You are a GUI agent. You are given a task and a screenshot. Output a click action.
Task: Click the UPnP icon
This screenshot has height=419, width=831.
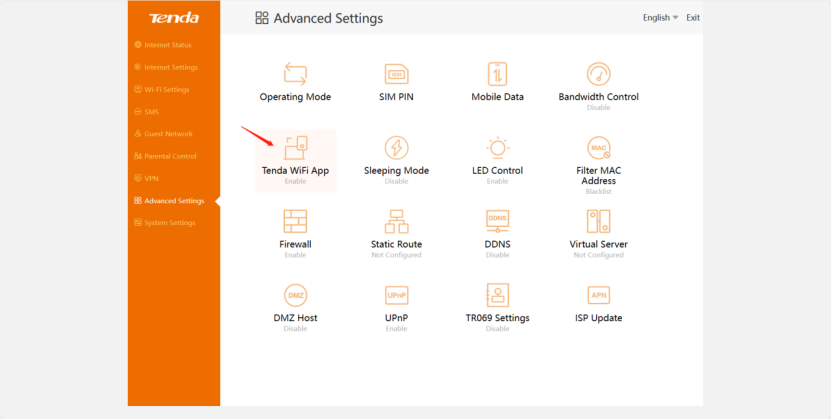(x=397, y=295)
